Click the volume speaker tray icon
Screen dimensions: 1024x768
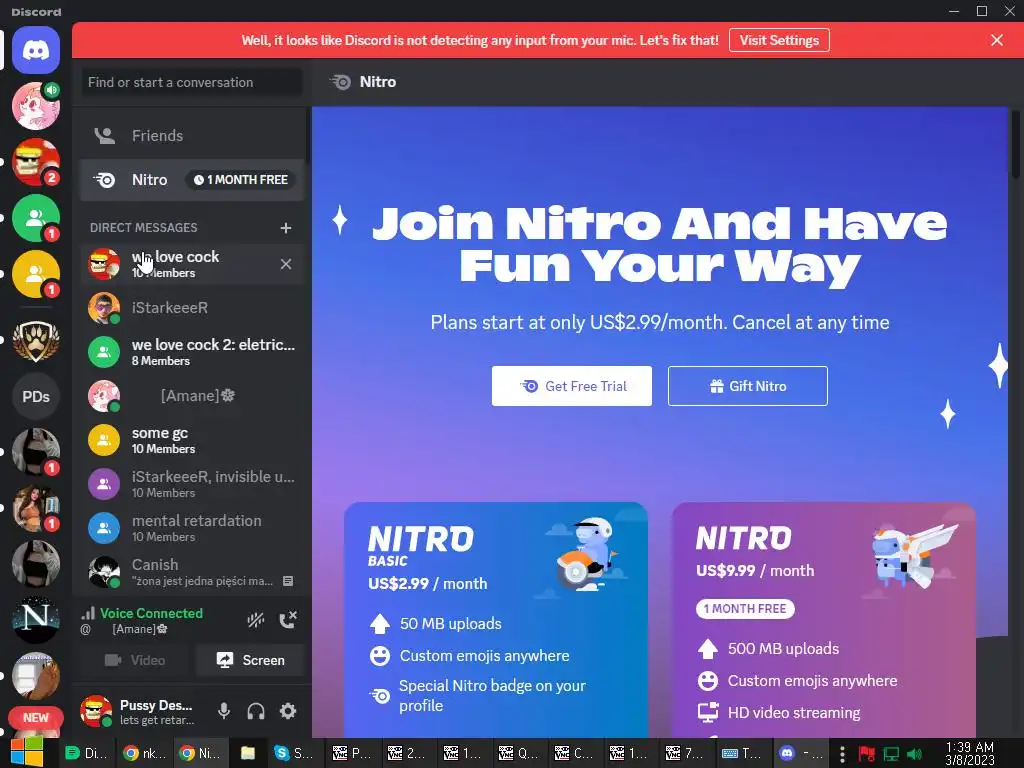(914, 754)
